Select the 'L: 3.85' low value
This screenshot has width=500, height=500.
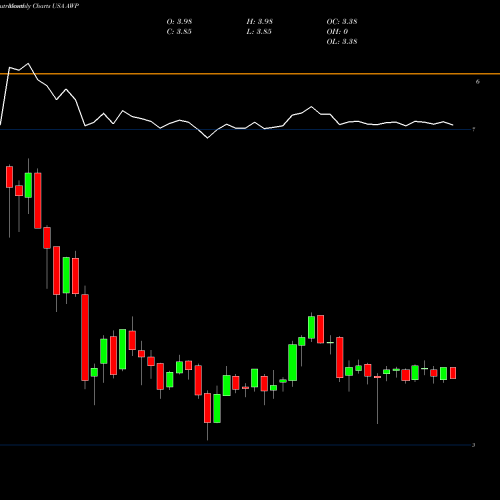259,31
